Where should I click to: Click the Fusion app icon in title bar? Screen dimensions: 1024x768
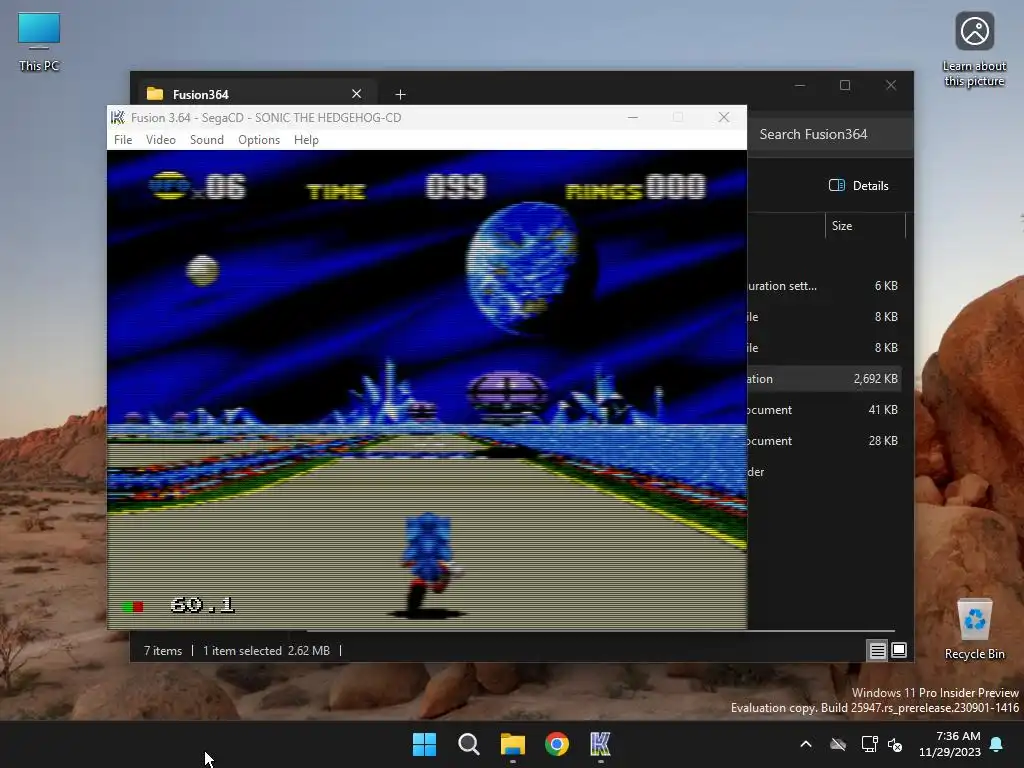tap(118, 118)
